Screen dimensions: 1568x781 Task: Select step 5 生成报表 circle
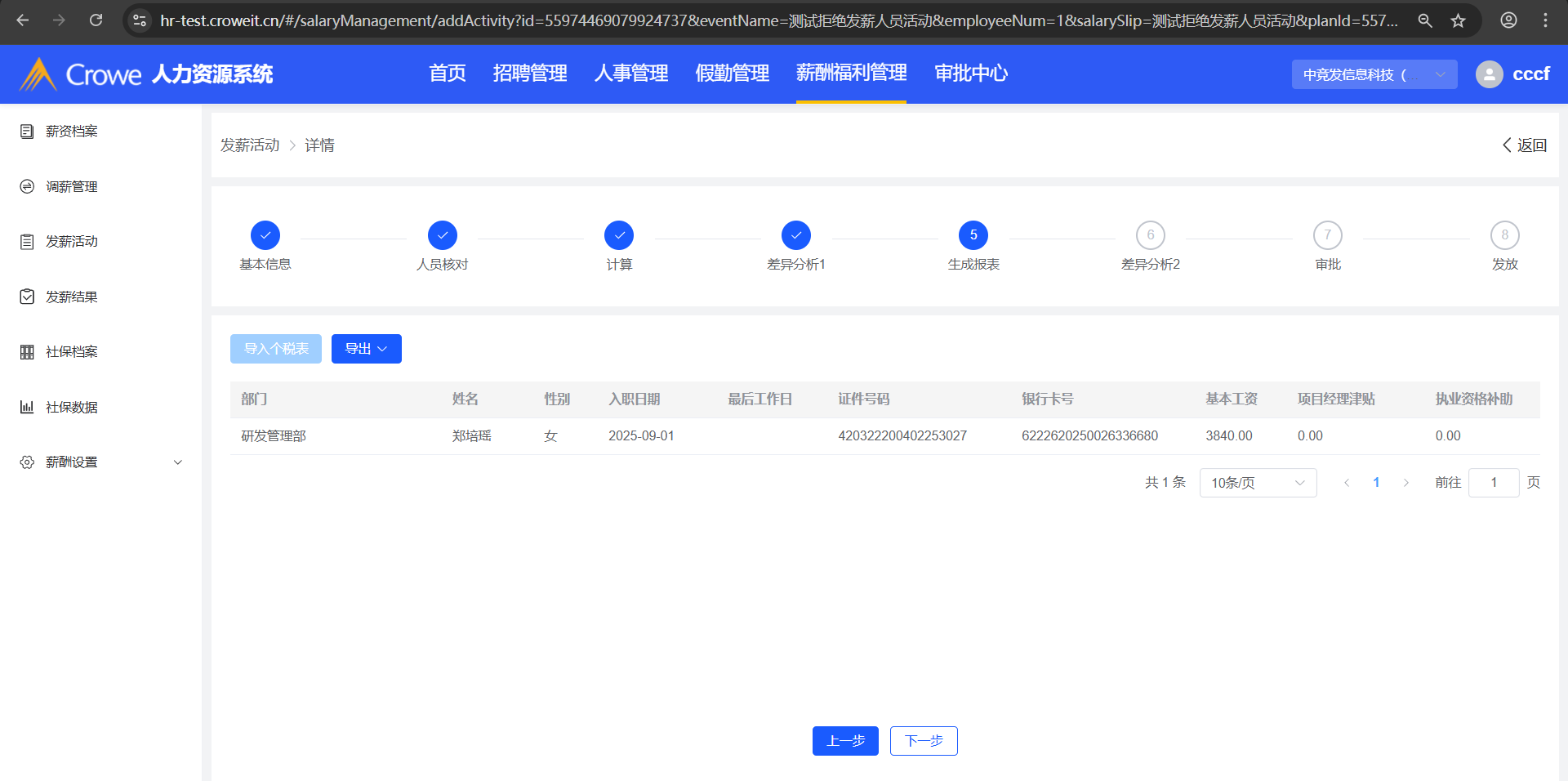(x=973, y=235)
